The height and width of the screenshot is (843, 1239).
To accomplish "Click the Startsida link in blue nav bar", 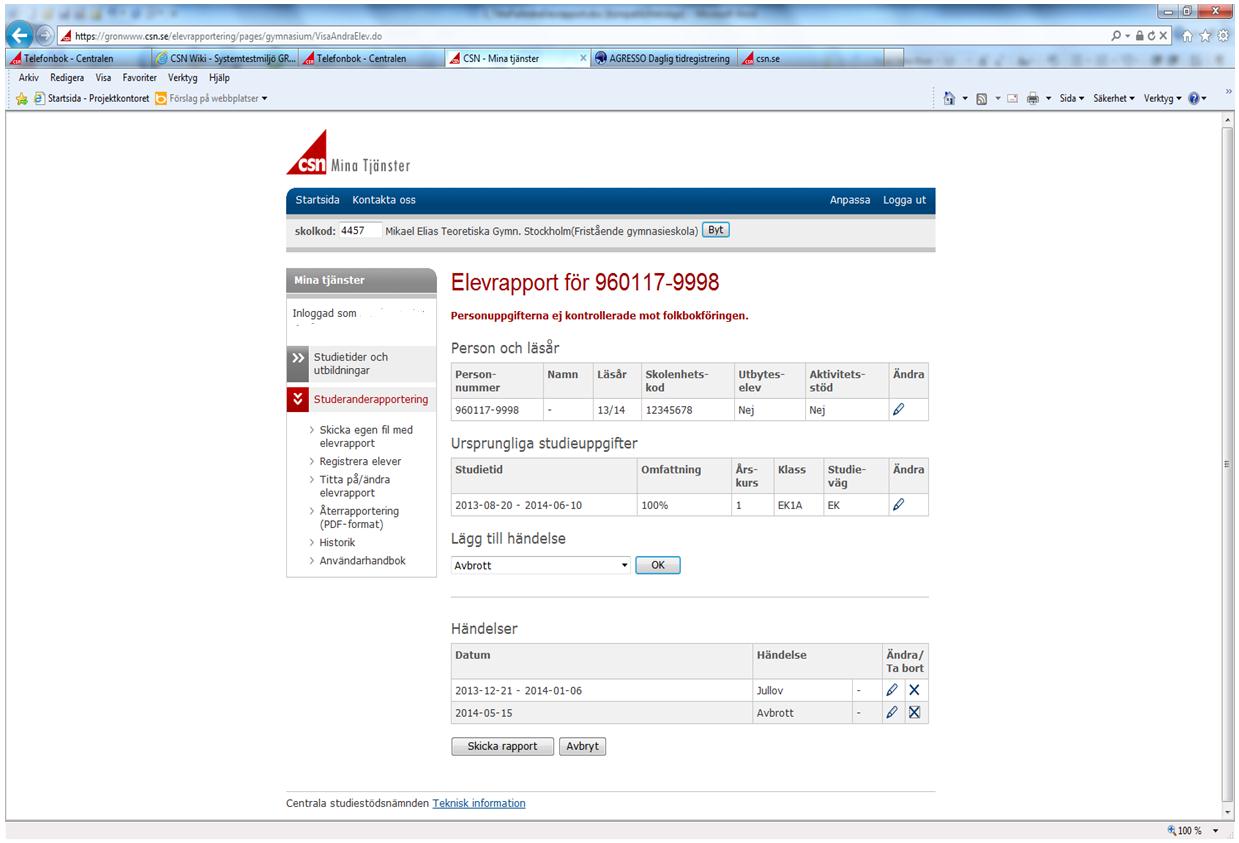I will coord(317,200).
